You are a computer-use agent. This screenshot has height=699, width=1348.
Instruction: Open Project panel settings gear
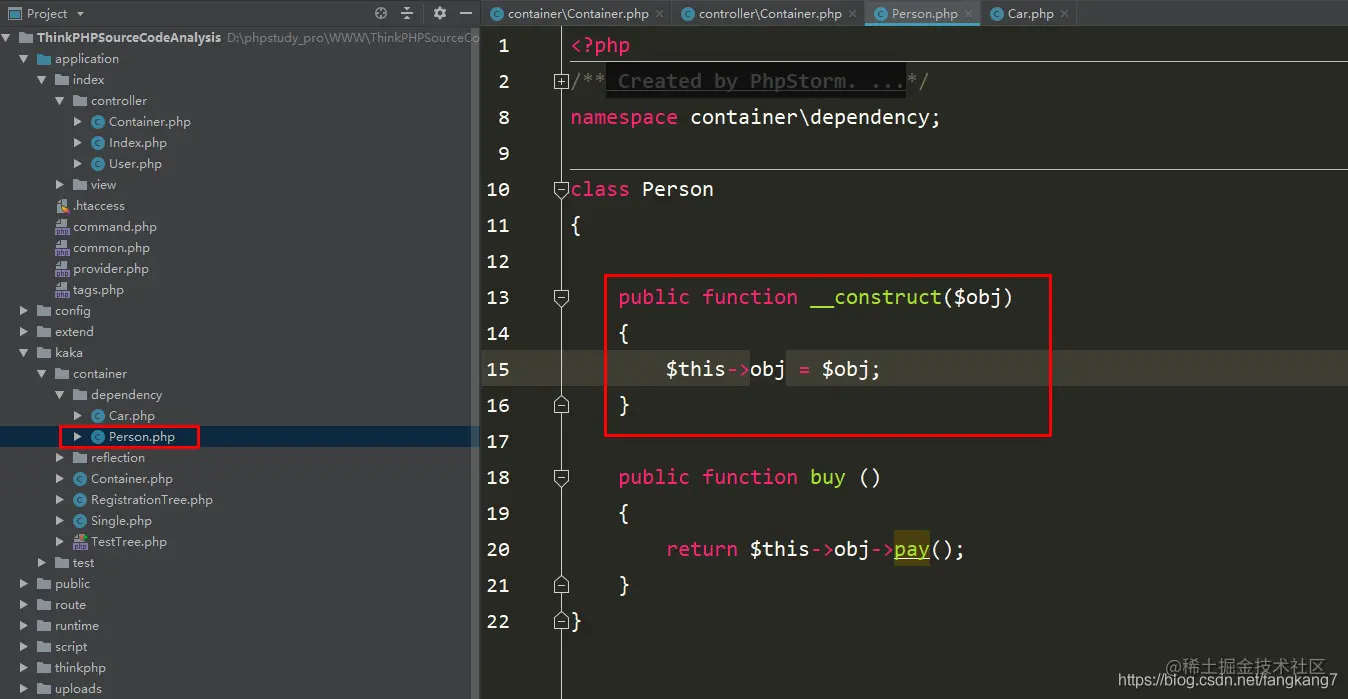(x=440, y=13)
